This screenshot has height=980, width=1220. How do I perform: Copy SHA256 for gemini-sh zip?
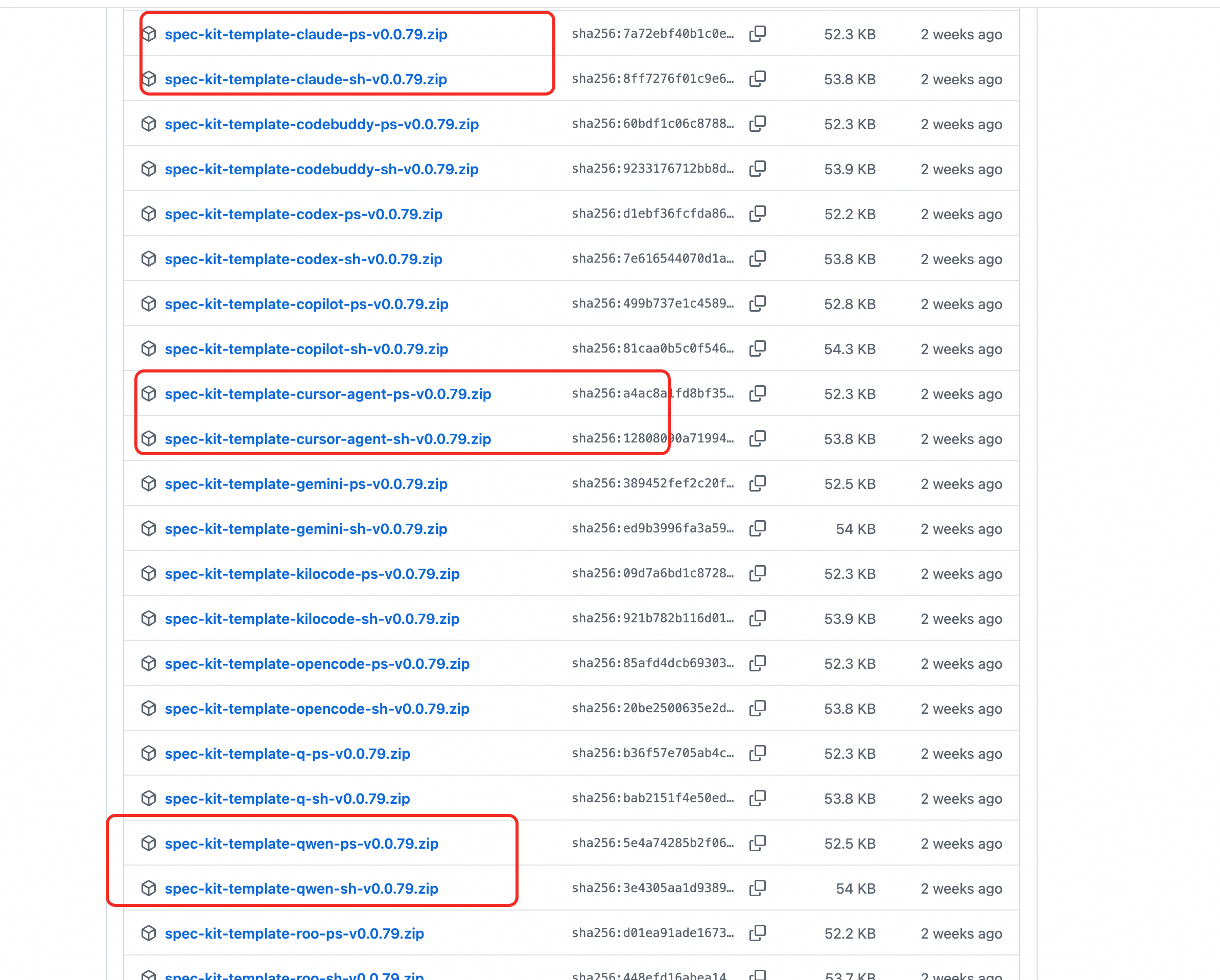pyautogui.click(x=757, y=528)
